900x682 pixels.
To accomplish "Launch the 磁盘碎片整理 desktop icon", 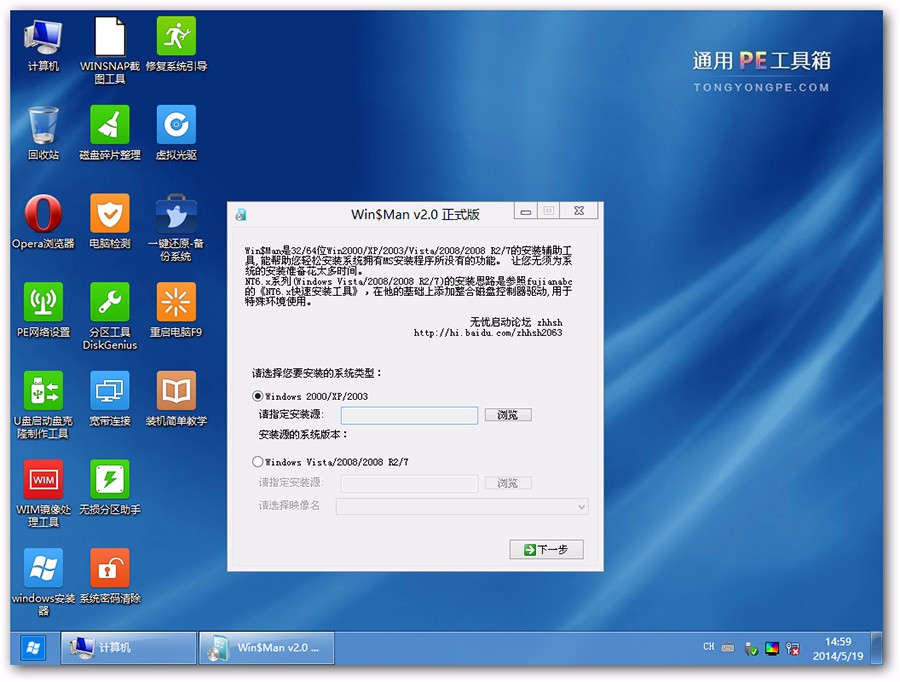I will (x=109, y=126).
